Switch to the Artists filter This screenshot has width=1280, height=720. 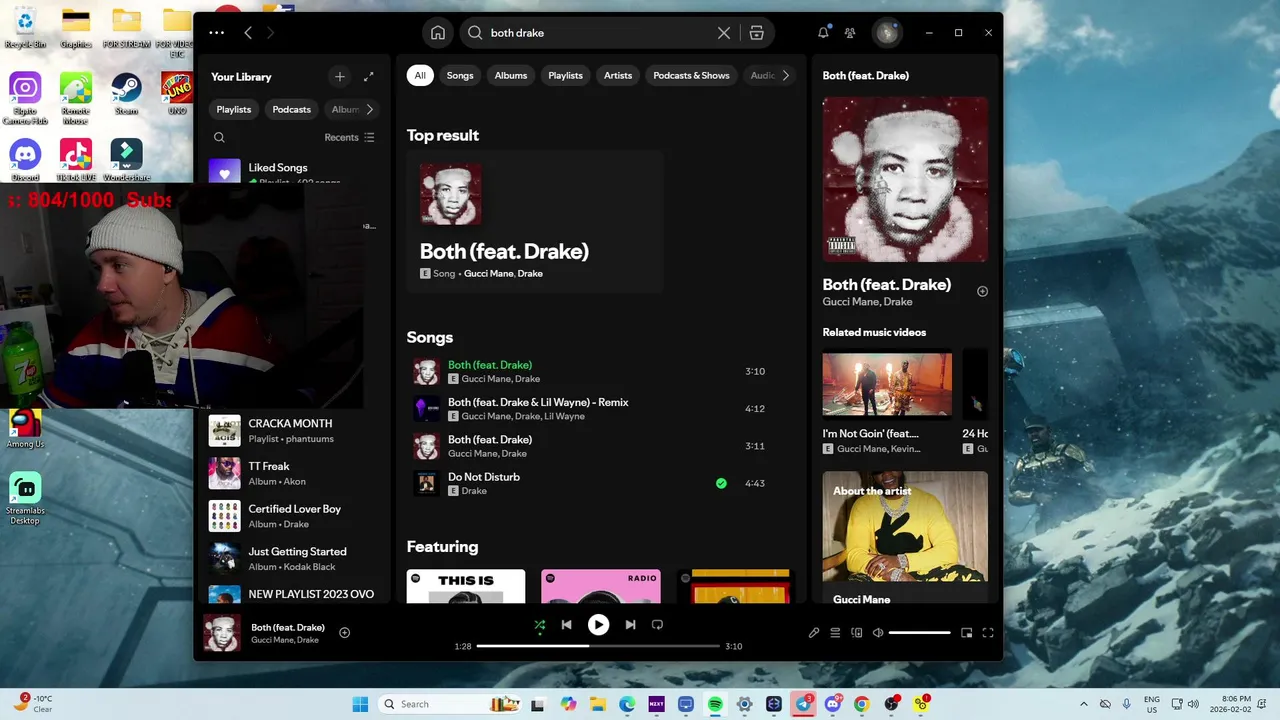[618, 75]
